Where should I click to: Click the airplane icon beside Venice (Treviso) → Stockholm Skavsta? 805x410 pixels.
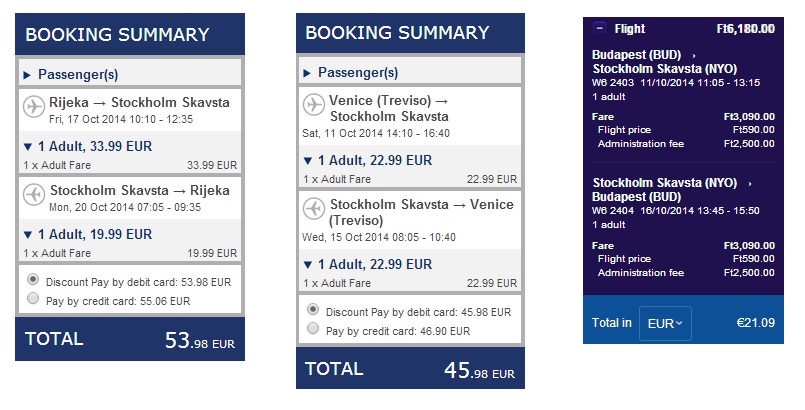pos(315,104)
